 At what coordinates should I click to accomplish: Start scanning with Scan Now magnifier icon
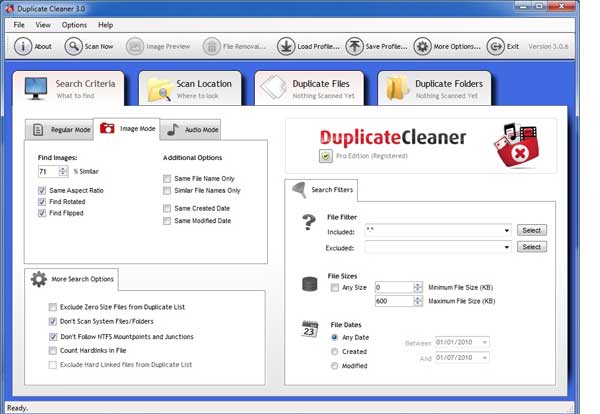[73, 46]
